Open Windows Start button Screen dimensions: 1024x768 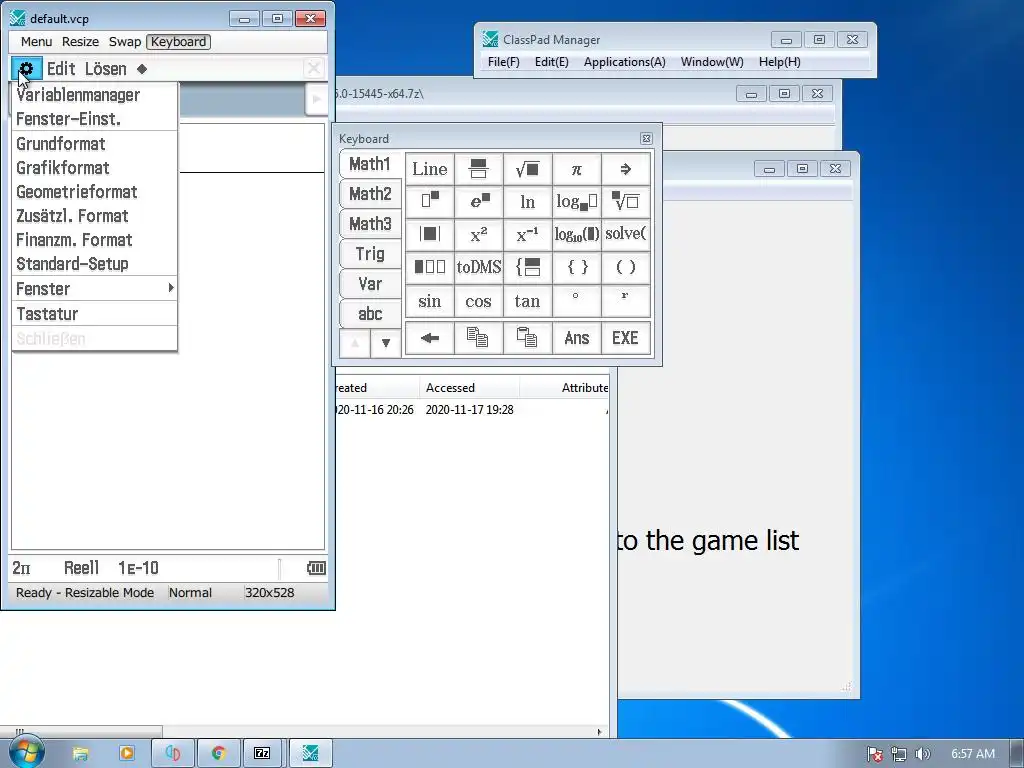tap(26, 753)
